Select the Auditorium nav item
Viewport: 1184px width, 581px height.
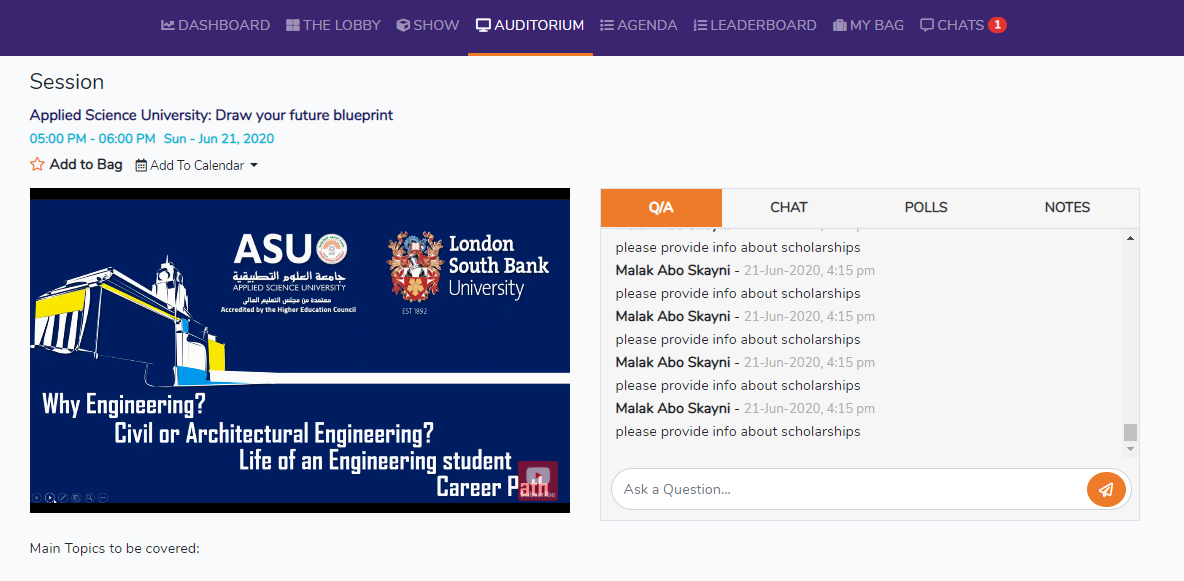(x=530, y=25)
